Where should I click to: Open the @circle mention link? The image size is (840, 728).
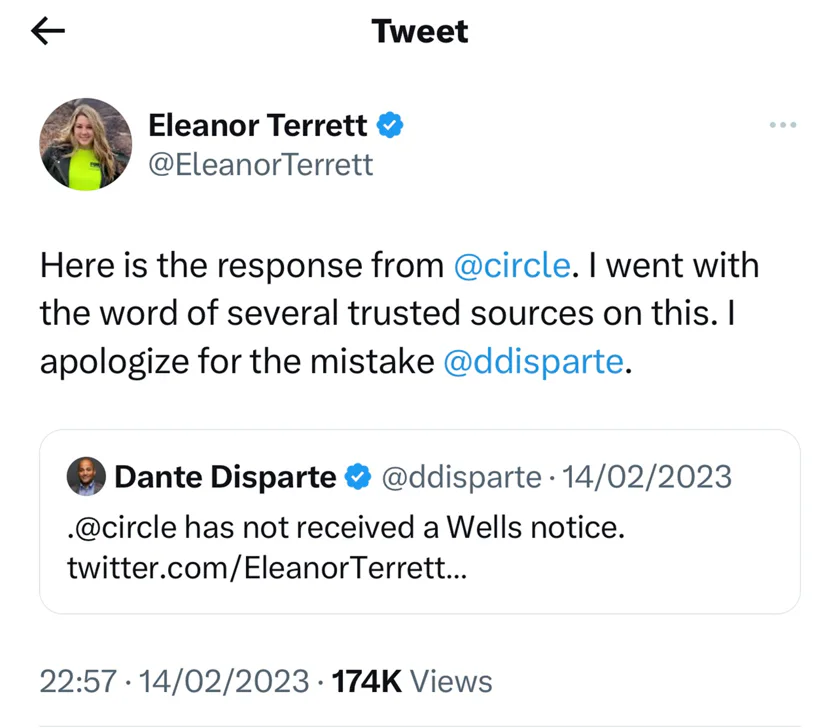pos(512,265)
